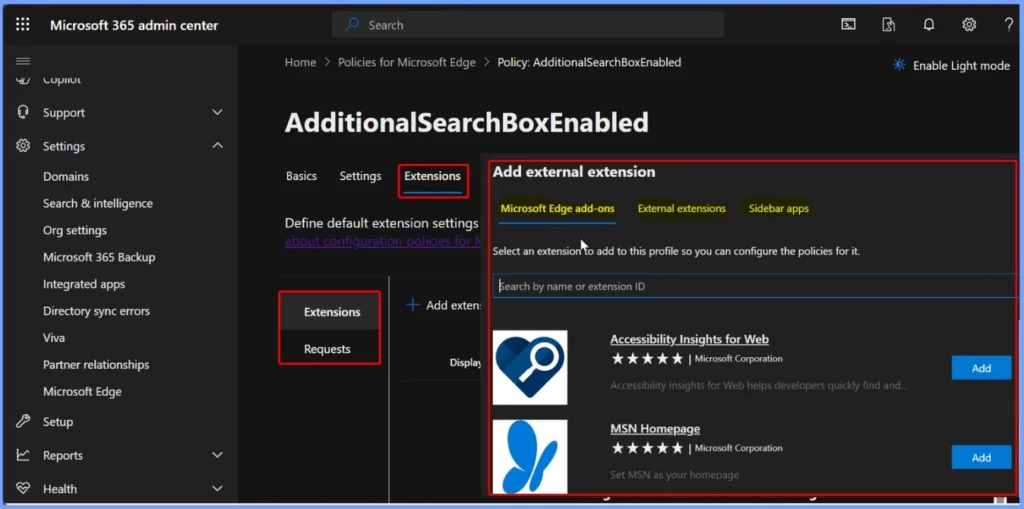Open Microsoft 365 Backup

pyautogui.click(x=99, y=257)
